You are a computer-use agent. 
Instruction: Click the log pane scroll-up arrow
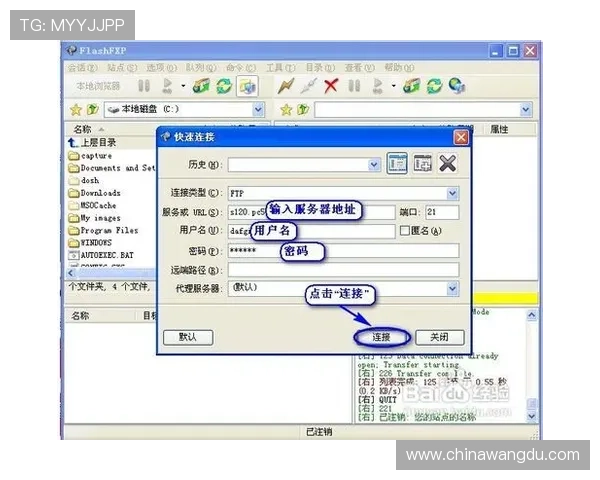pyautogui.click(x=532, y=315)
